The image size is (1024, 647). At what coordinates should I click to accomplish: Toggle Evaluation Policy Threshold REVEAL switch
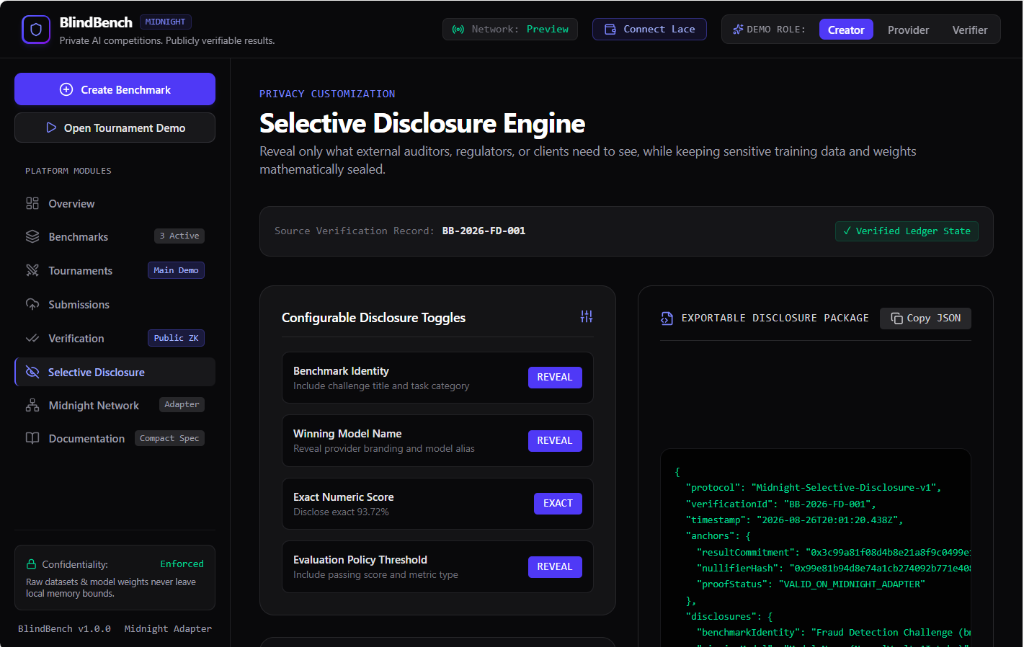point(554,567)
